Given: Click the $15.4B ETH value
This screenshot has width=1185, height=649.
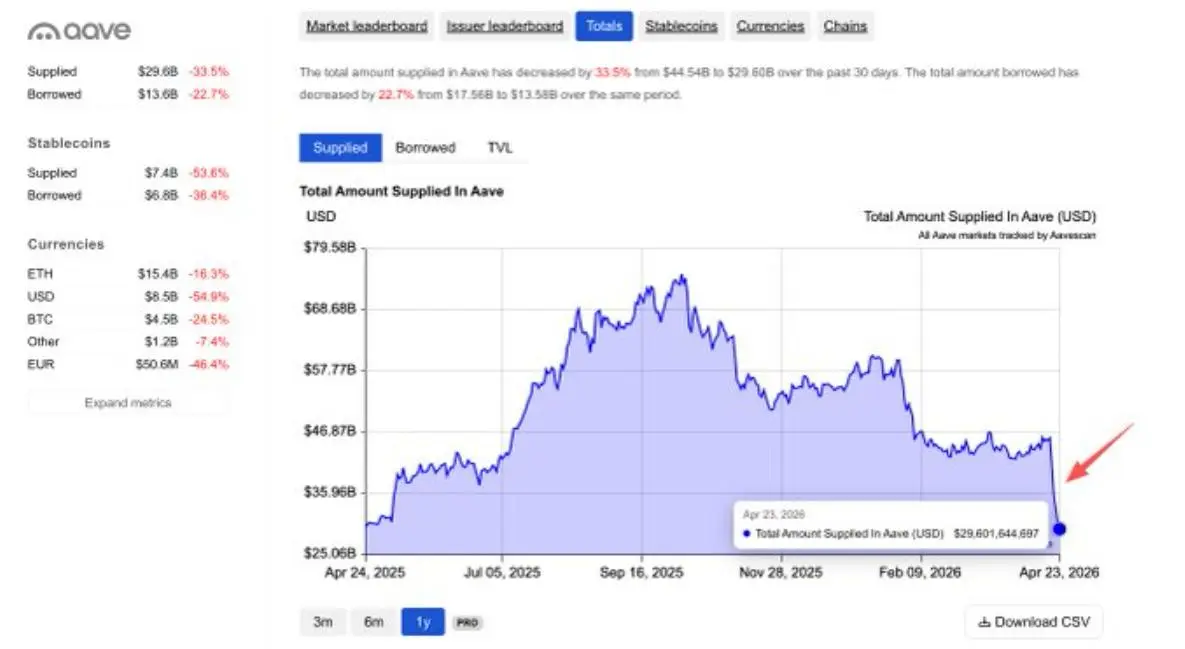Looking at the screenshot, I should click(x=157, y=274).
